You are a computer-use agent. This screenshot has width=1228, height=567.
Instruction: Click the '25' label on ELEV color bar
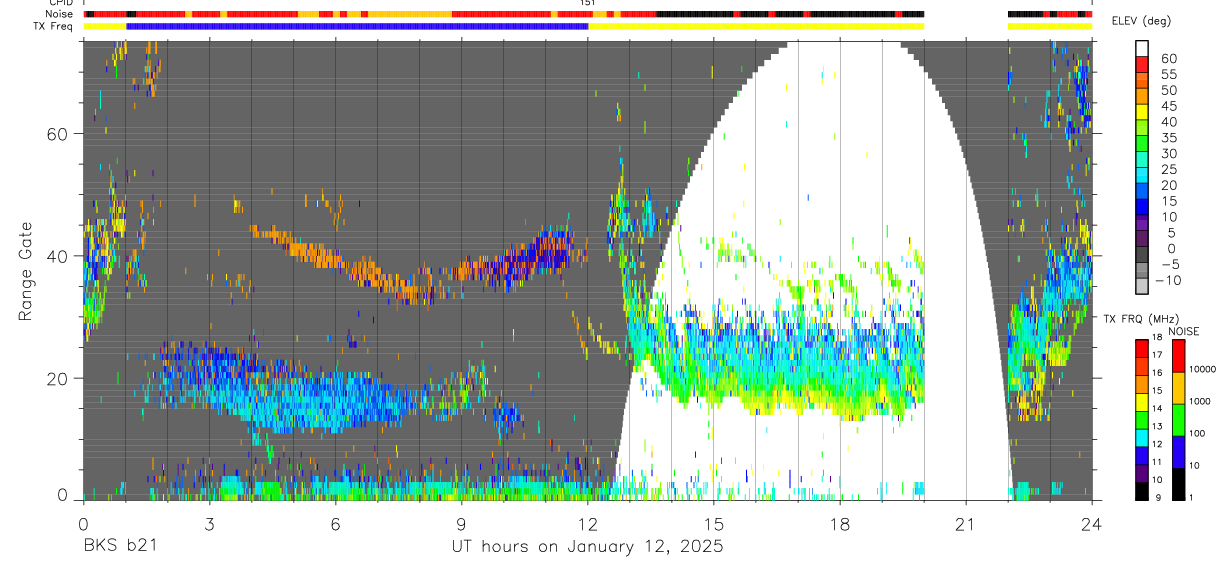click(1167, 169)
